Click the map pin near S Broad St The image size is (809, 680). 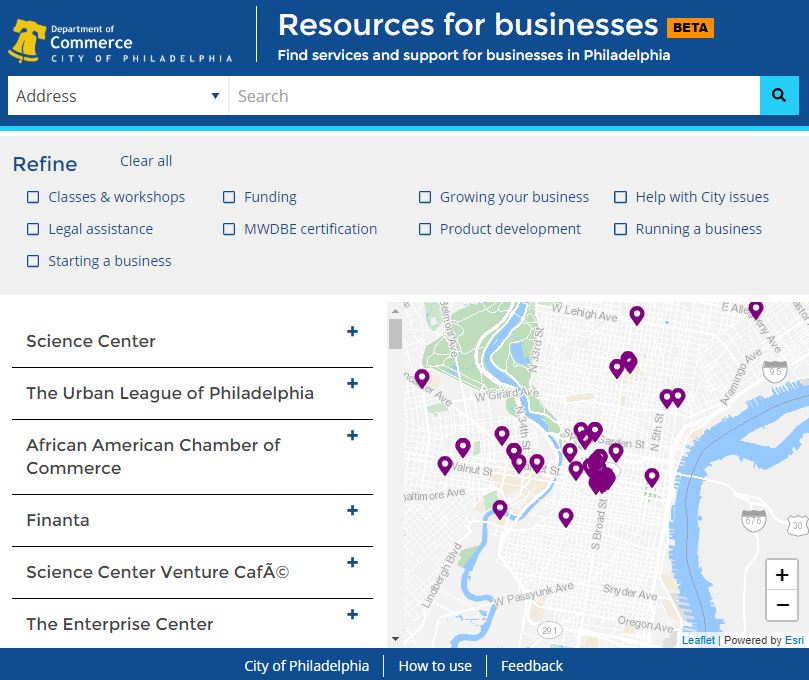(565, 517)
